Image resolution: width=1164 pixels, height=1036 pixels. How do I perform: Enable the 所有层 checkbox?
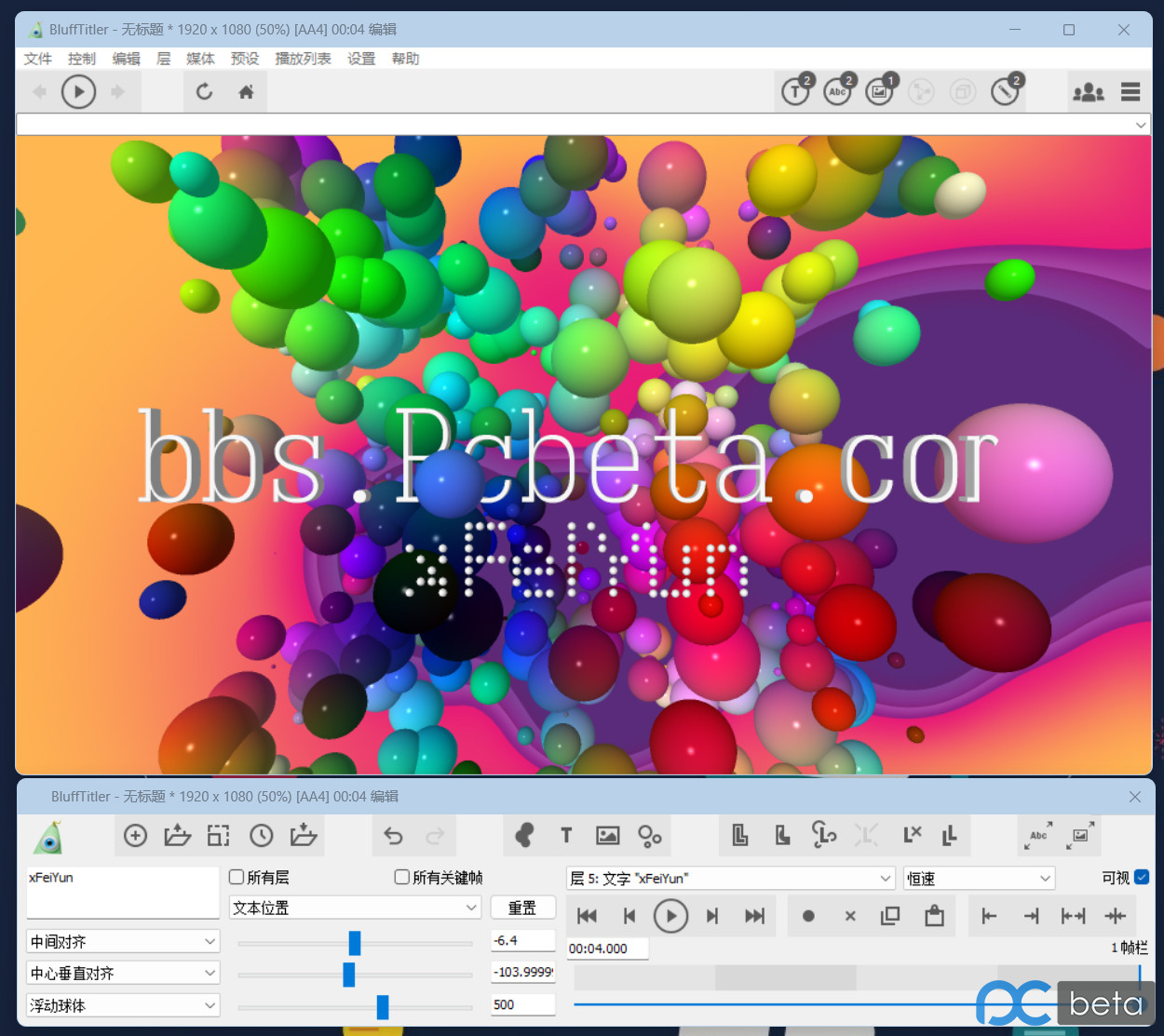pyautogui.click(x=237, y=877)
